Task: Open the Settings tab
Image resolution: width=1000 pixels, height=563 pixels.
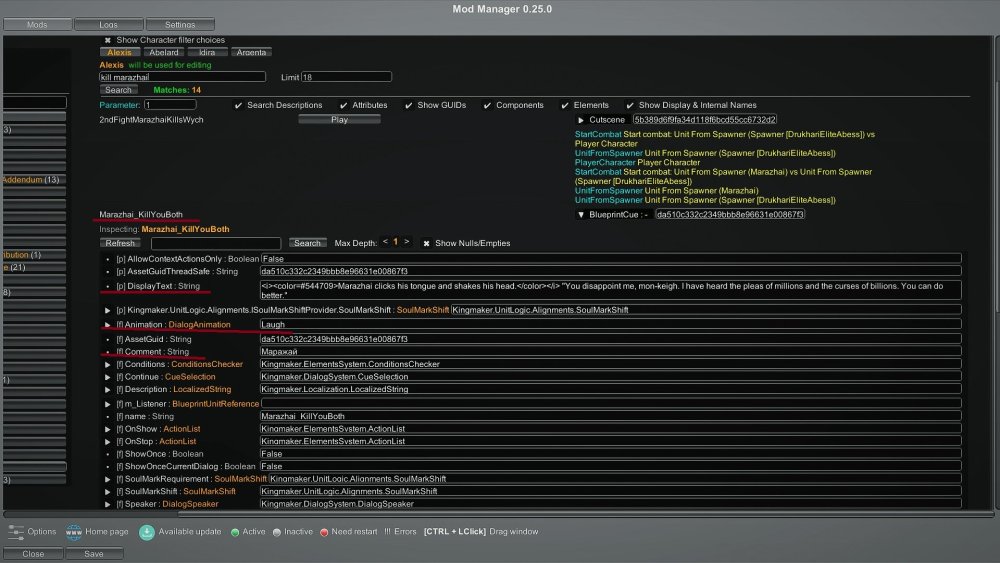Action: tap(180, 24)
